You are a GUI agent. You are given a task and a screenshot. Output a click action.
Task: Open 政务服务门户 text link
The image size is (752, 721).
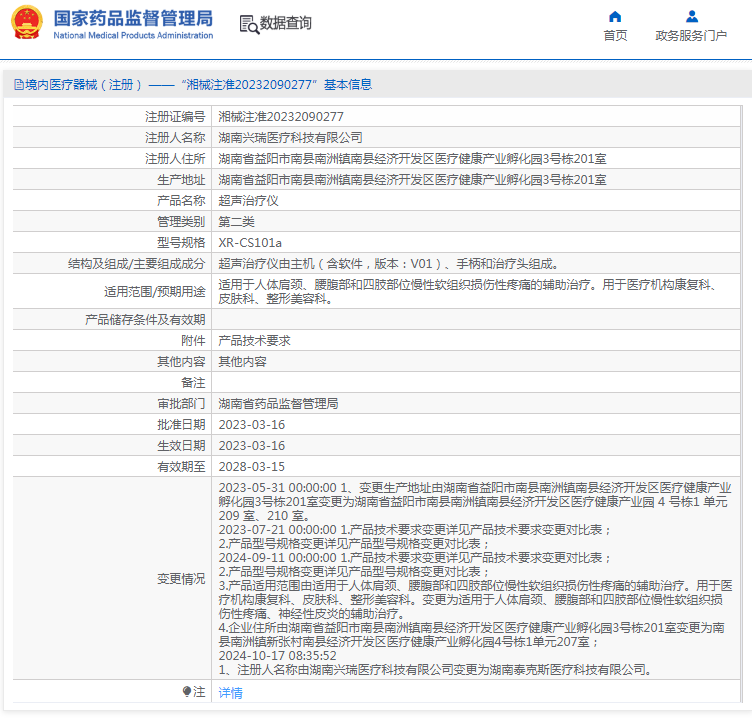(x=691, y=35)
